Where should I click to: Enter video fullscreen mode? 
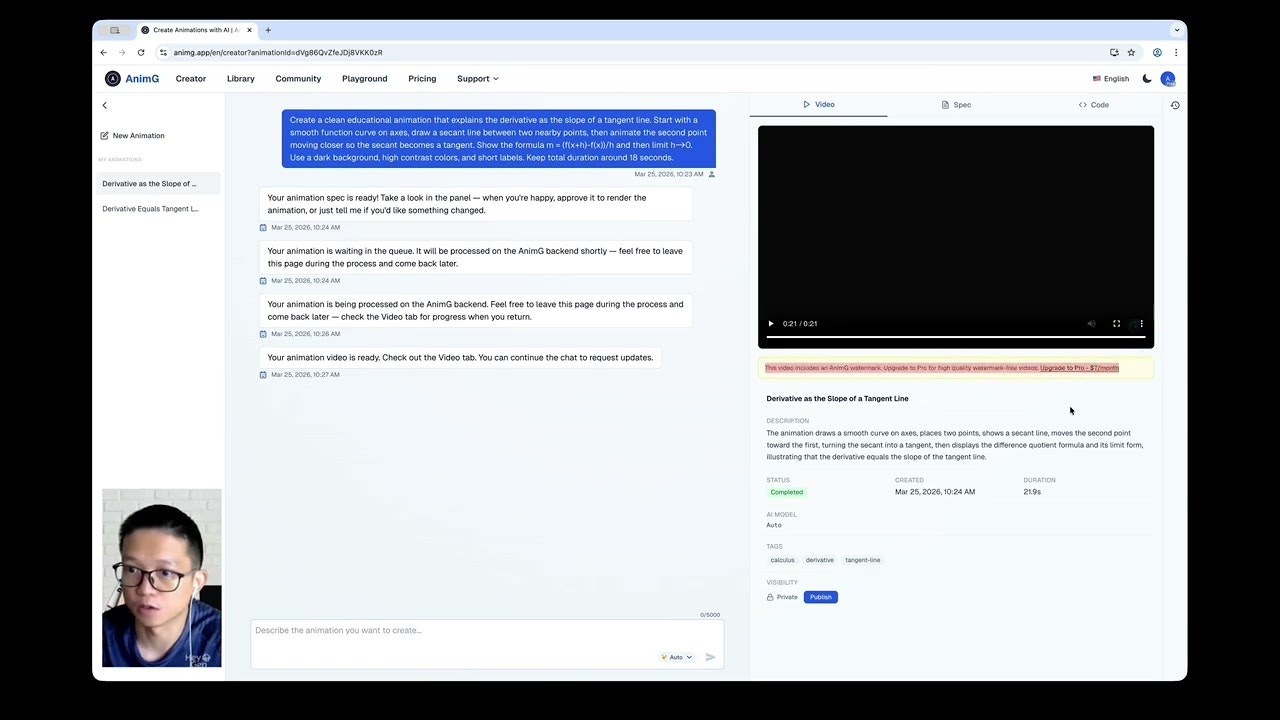tap(1117, 323)
